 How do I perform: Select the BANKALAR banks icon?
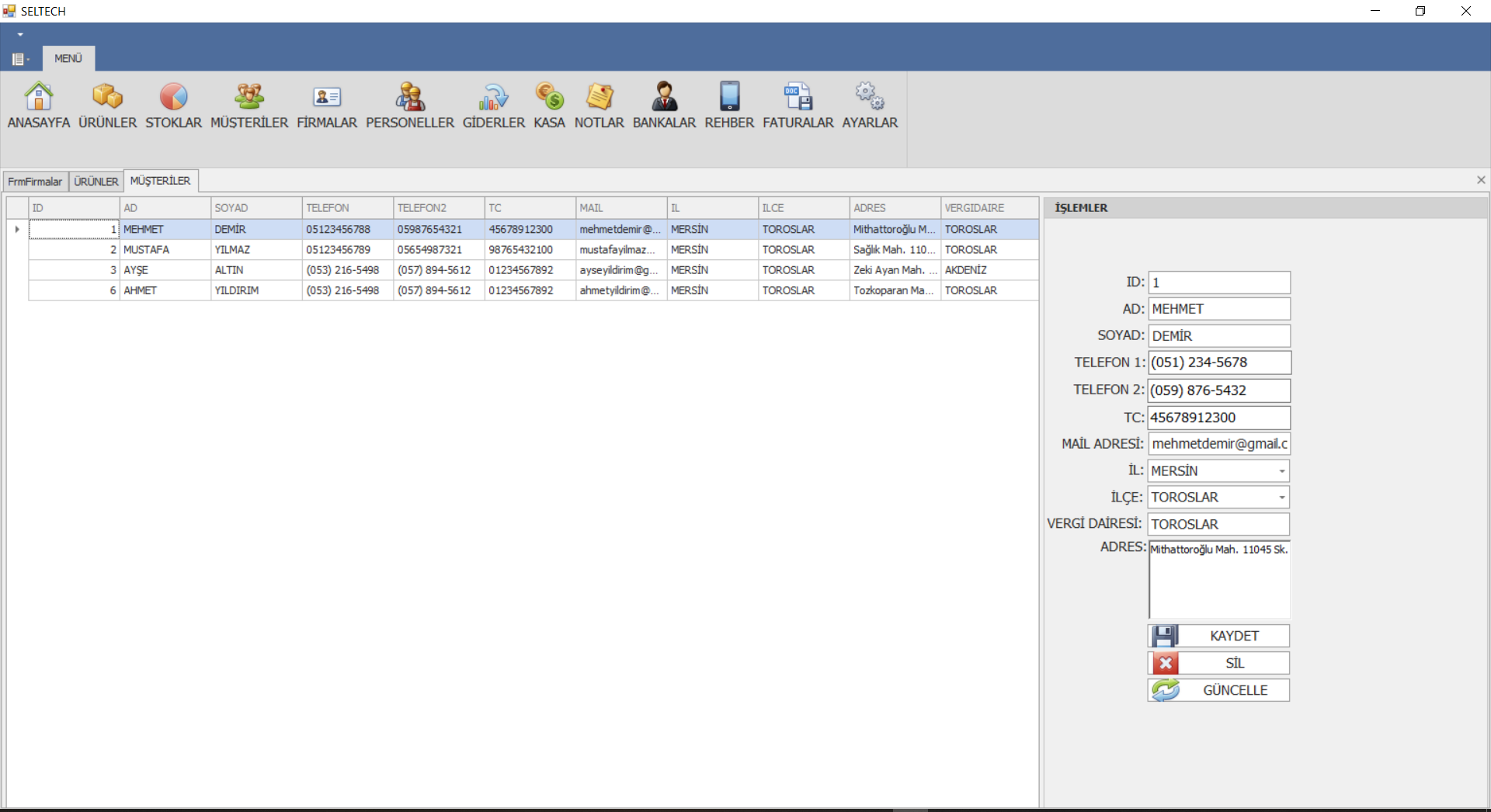pyautogui.click(x=664, y=105)
